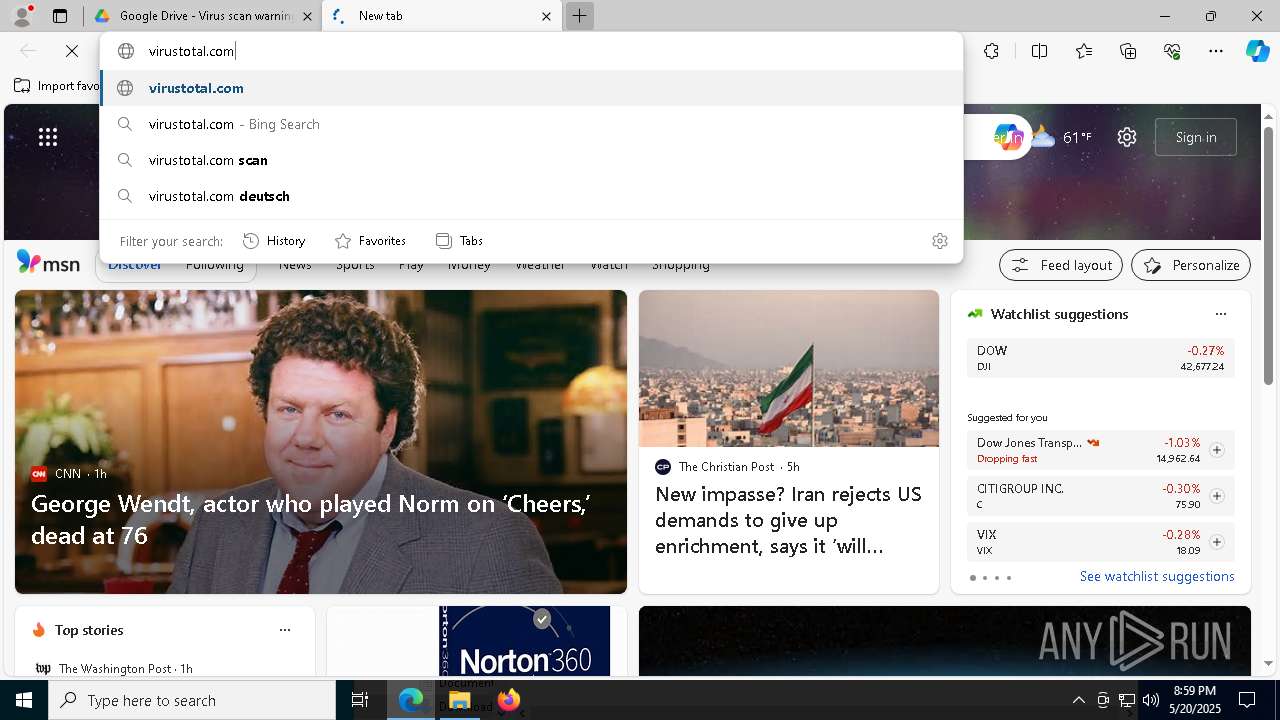Open the page settings gear icon
Screen dimensions: 1280x720
(1127, 137)
